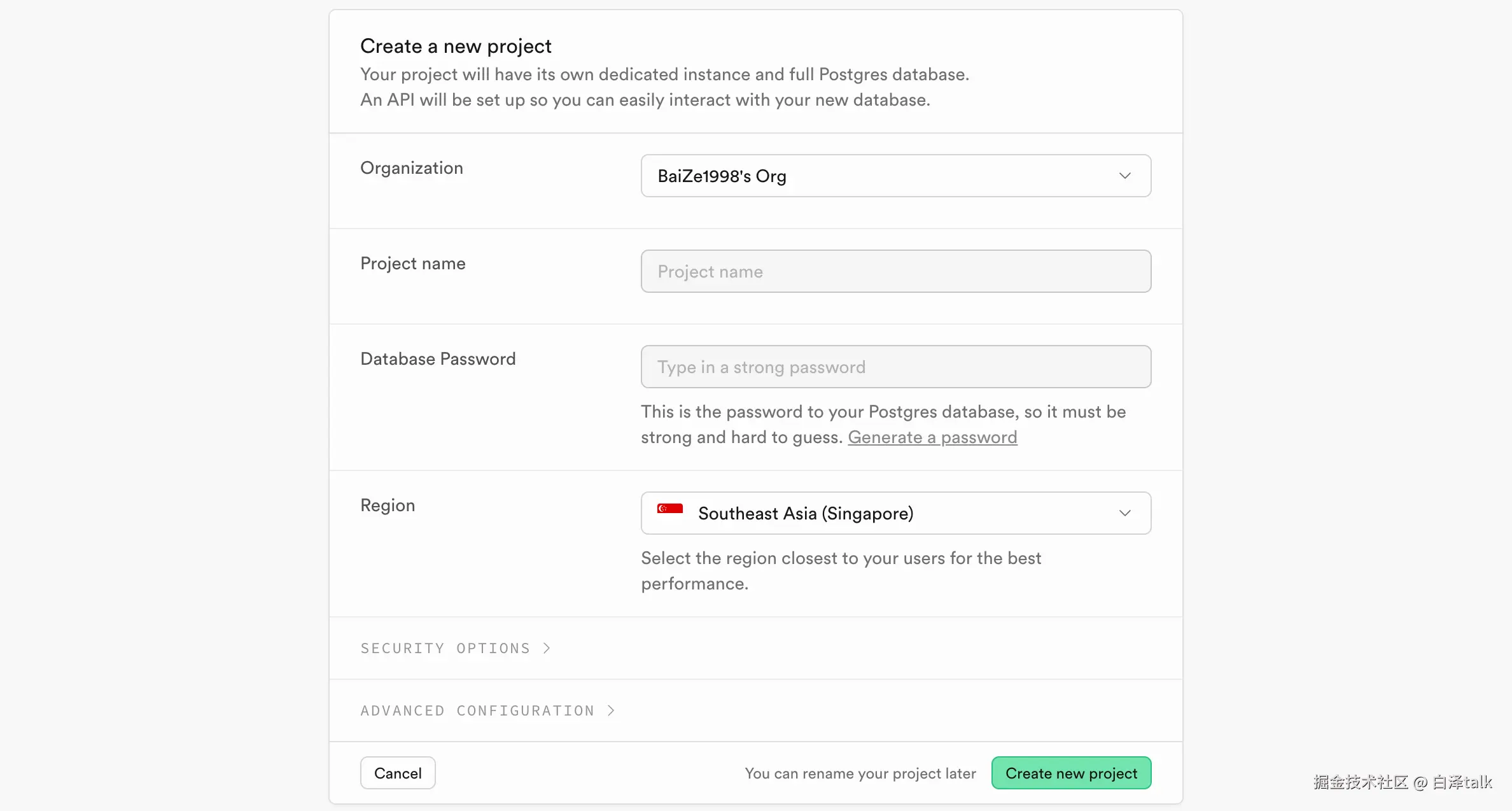Click the strong password input field
Screen dimensions: 1512x811
click(x=895, y=367)
